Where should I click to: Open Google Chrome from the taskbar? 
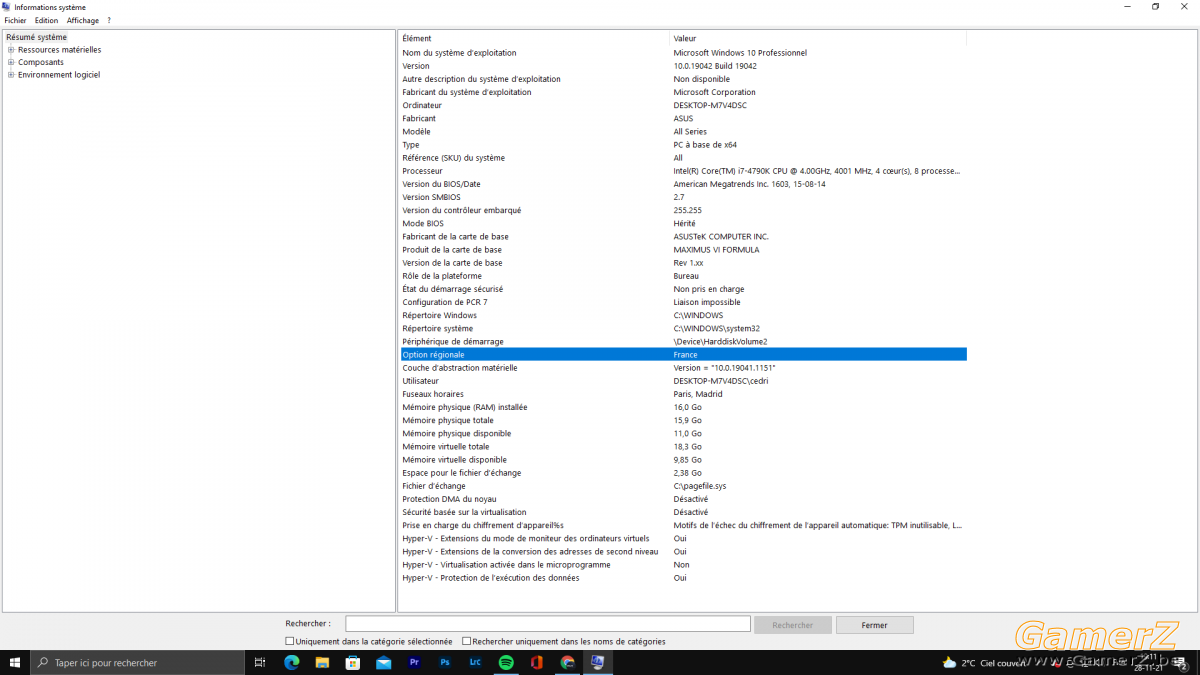[x=567, y=662]
